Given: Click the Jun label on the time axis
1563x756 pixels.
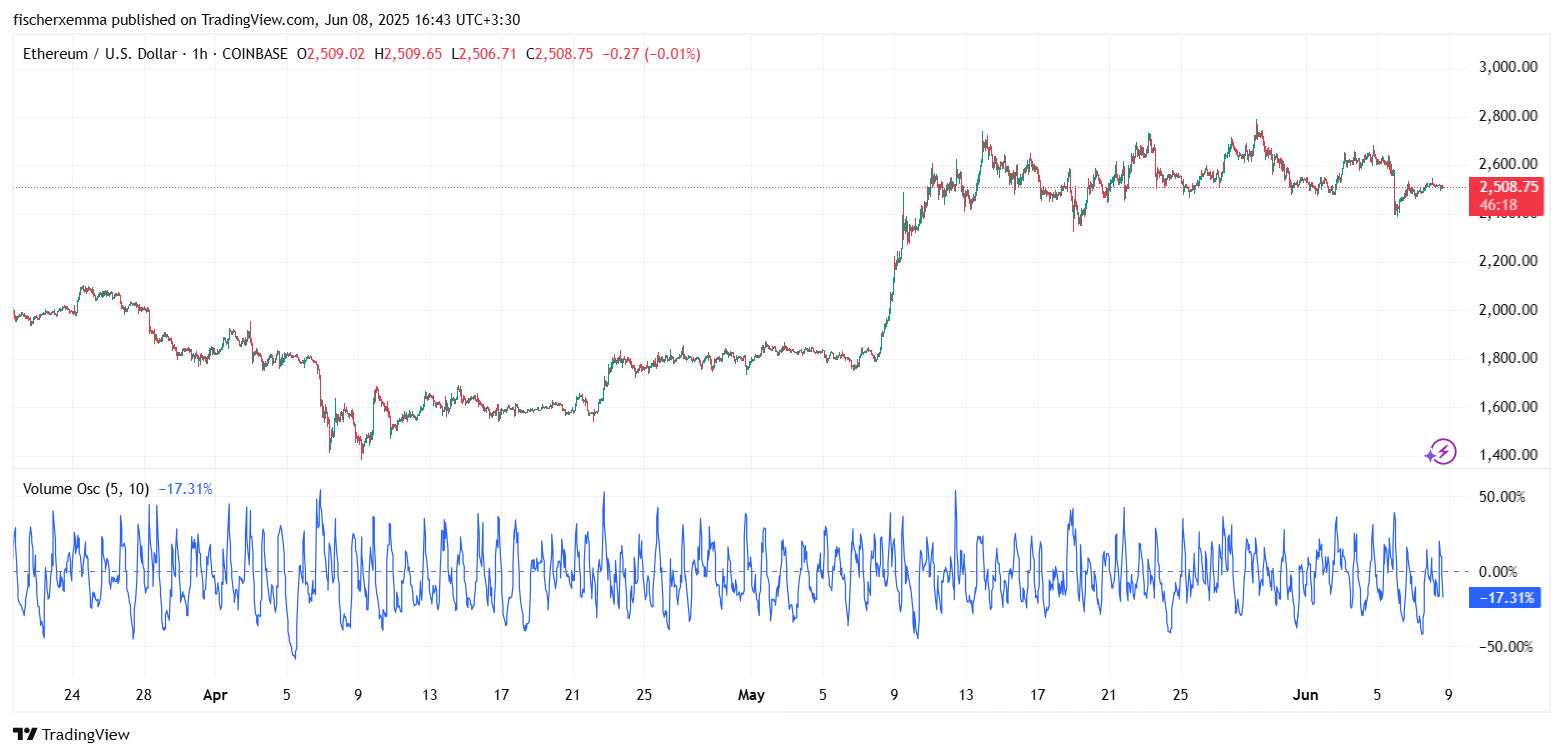Looking at the screenshot, I should 1306,694.
